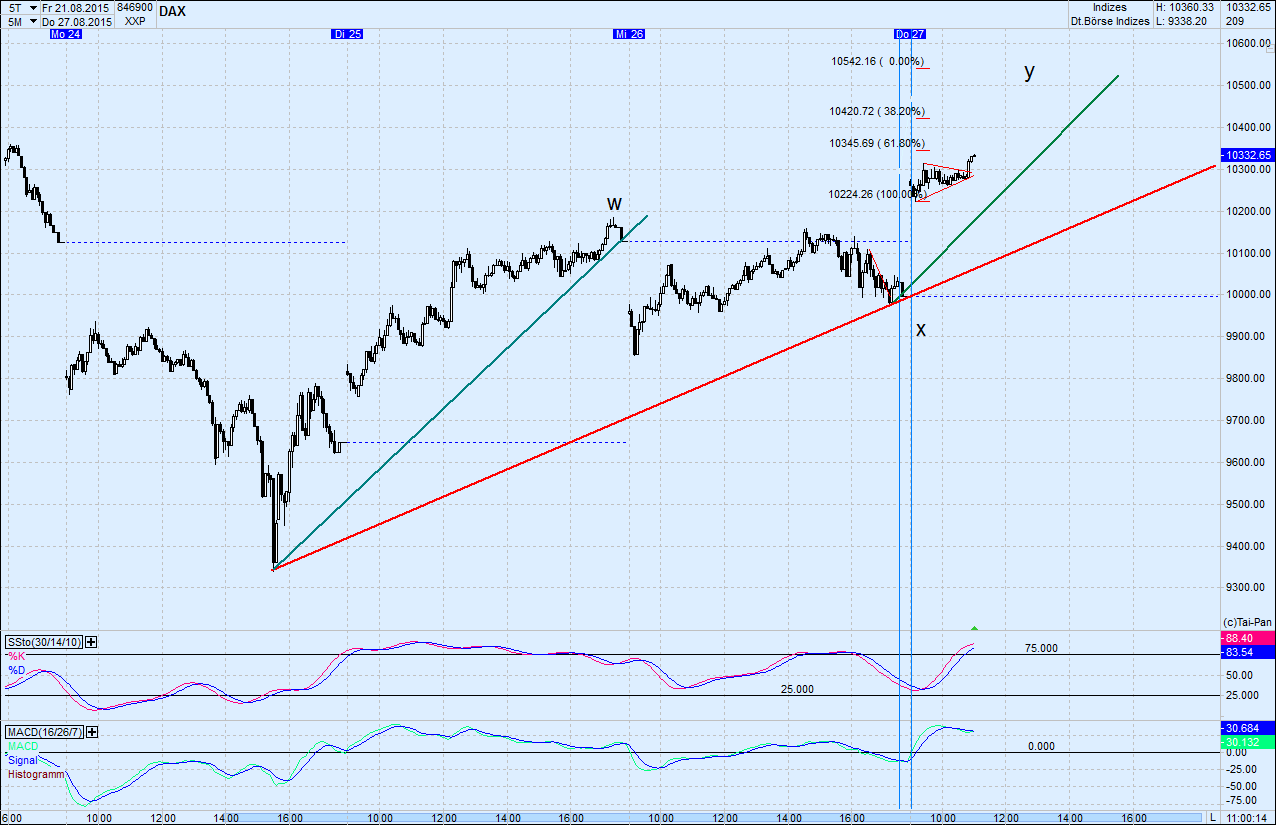Screen dimensions: 1276x825
Task: Click the plus icon next to SSto(30/14/10)
Action: (x=91, y=642)
